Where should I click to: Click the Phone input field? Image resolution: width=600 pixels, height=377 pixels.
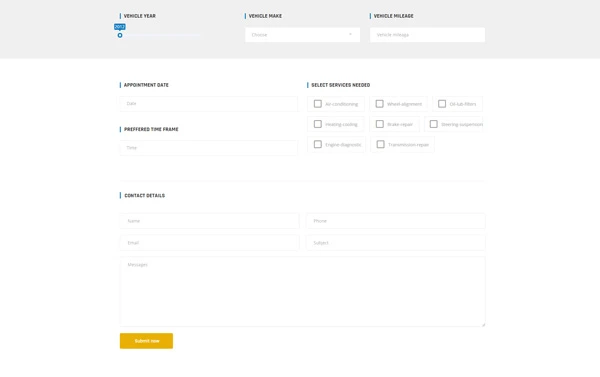[396, 221]
